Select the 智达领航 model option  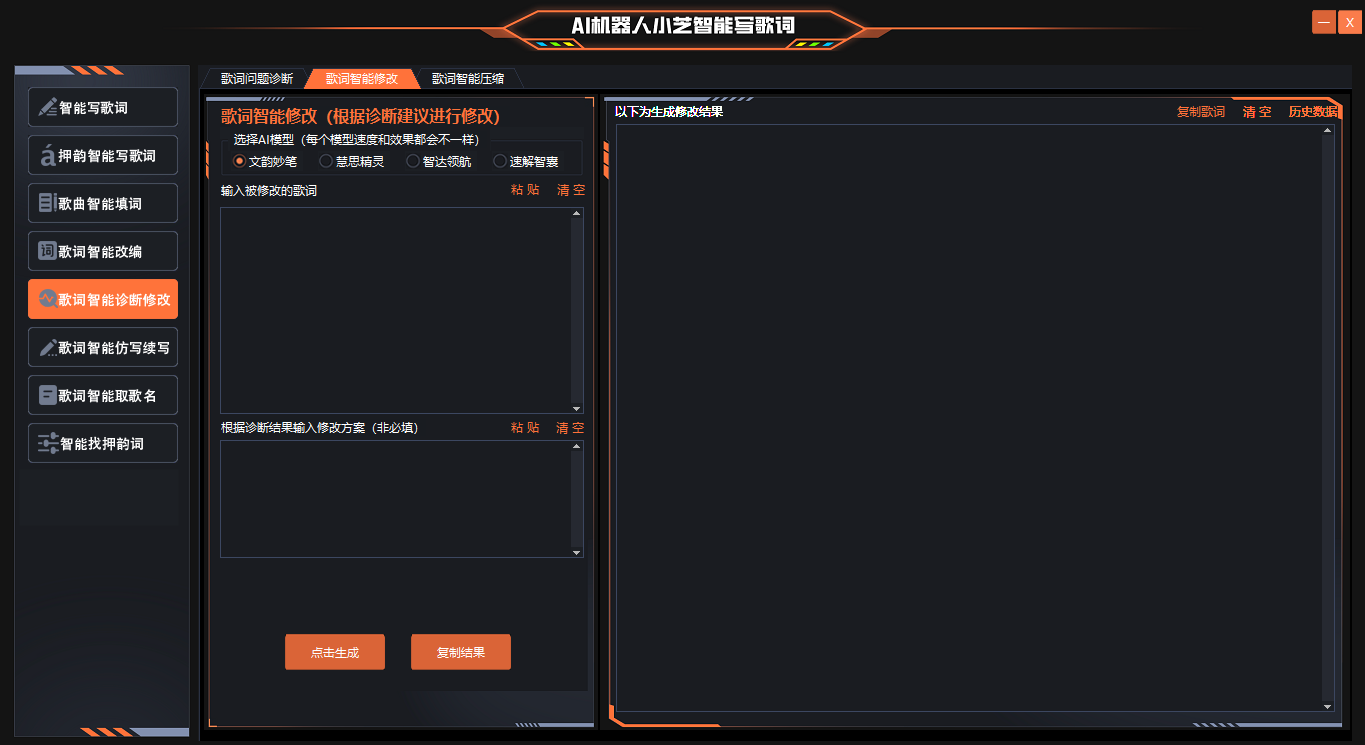click(x=413, y=161)
